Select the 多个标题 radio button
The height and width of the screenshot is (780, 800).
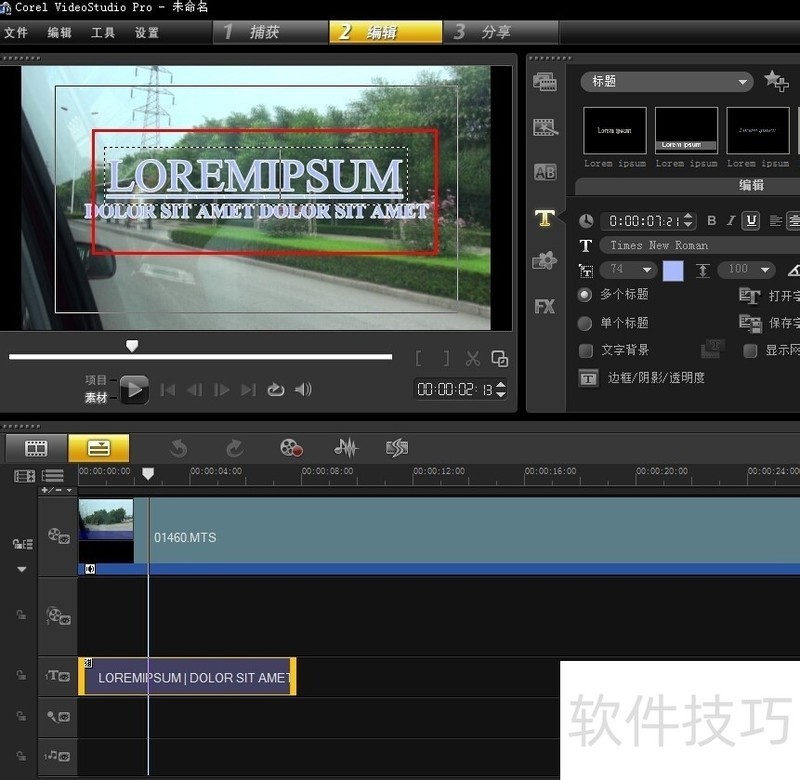[x=585, y=295]
